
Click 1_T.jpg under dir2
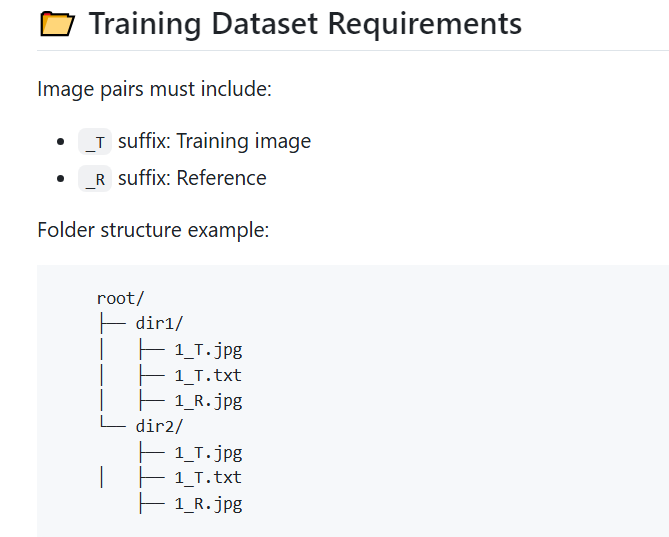[208, 453]
